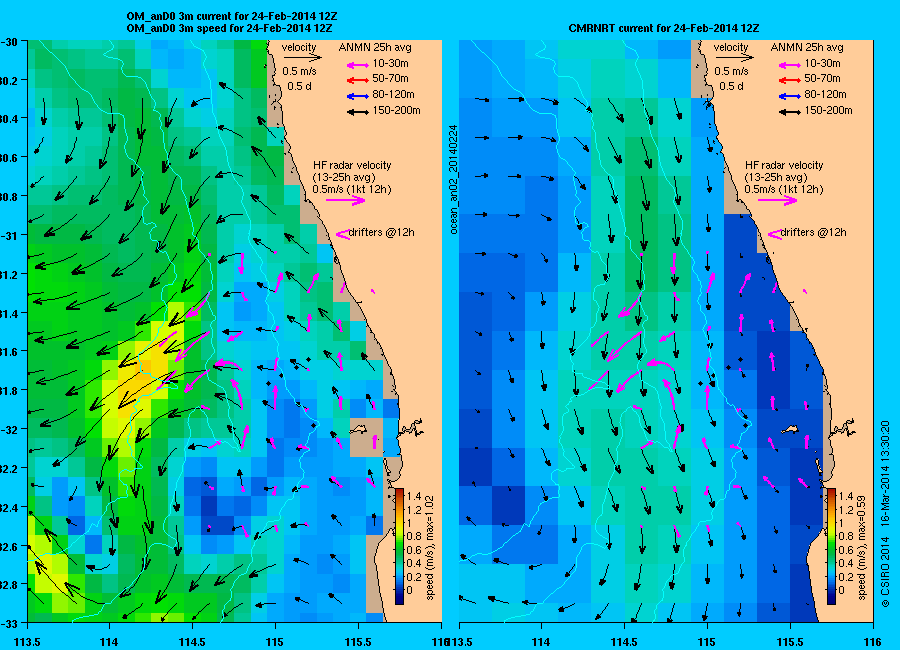Click latitude tick '-30' on the left axis
Image resolution: width=900 pixels, height=650 pixels.
(x=8, y=42)
